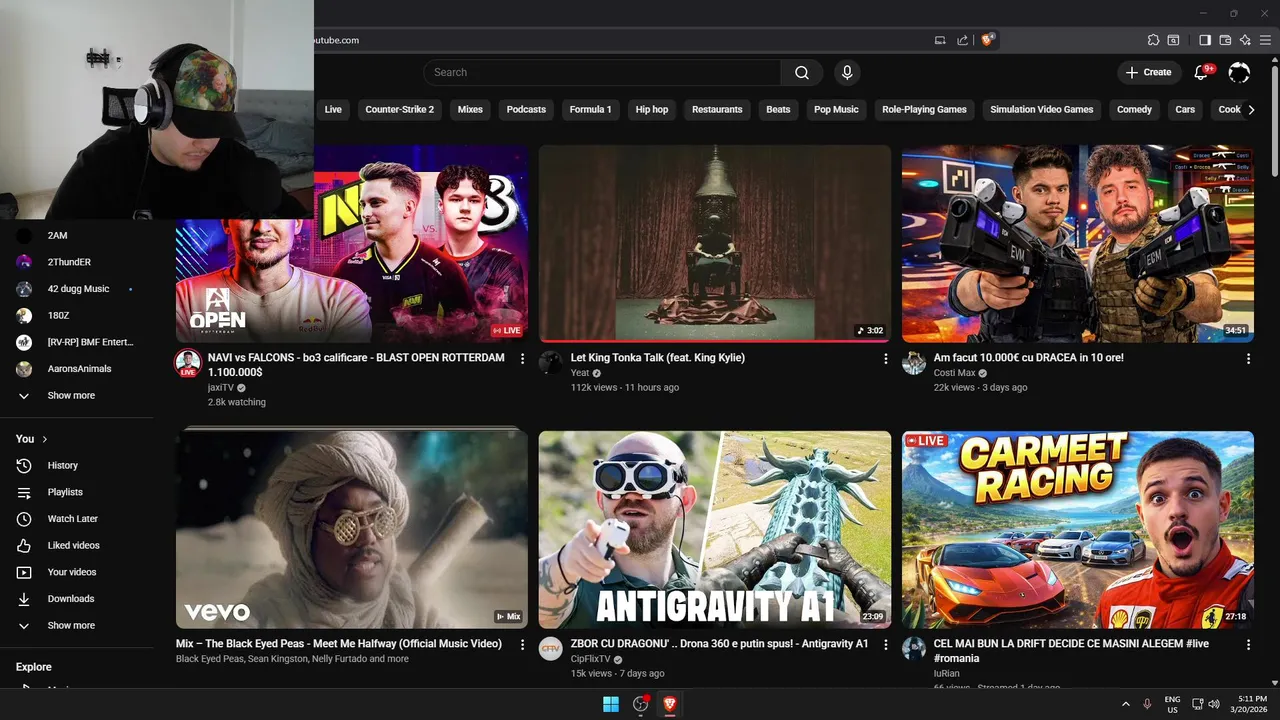Viewport: 1280px width, 720px height.
Task: Click the YouTube search input field
Action: click(x=602, y=72)
